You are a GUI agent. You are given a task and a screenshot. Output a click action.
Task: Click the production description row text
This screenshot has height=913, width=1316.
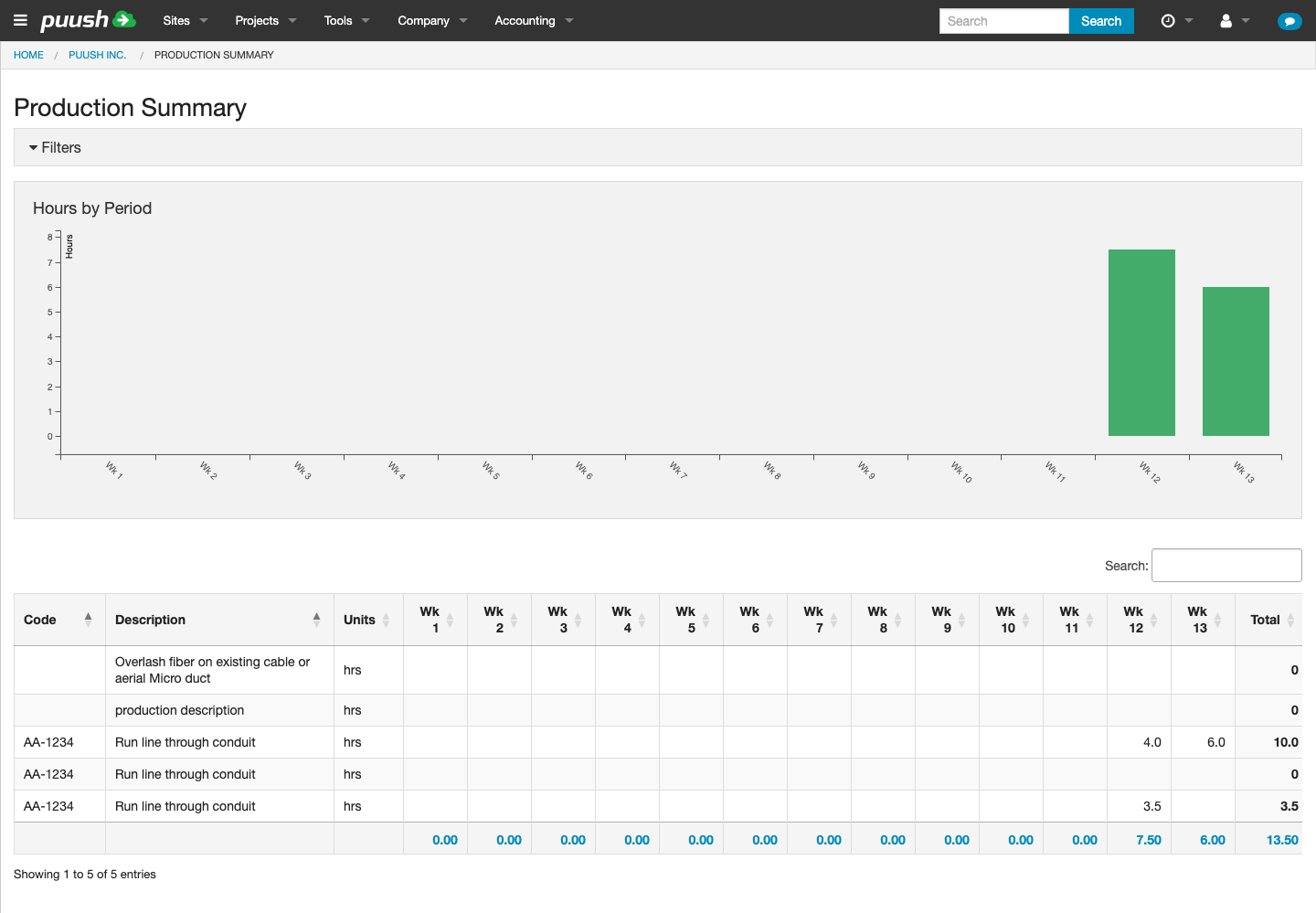pyautogui.click(x=179, y=710)
